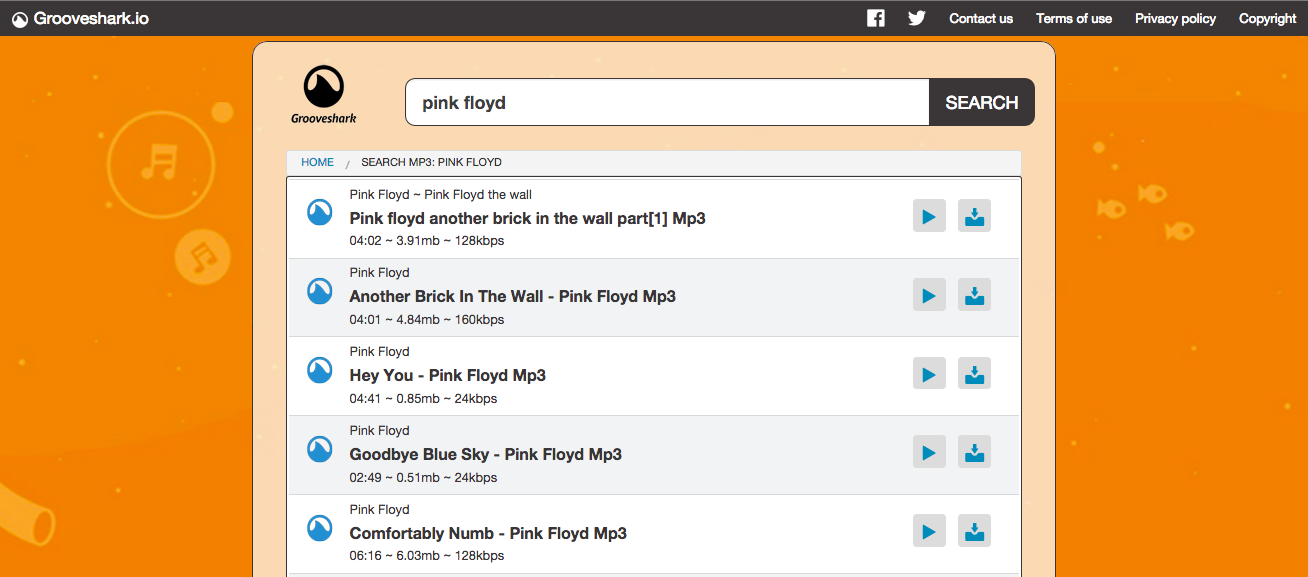Image resolution: width=1308 pixels, height=577 pixels.
Task: Open title Another Brick In The Wall - Pink Floyd Mp3
Action: pyautogui.click(x=512, y=296)
